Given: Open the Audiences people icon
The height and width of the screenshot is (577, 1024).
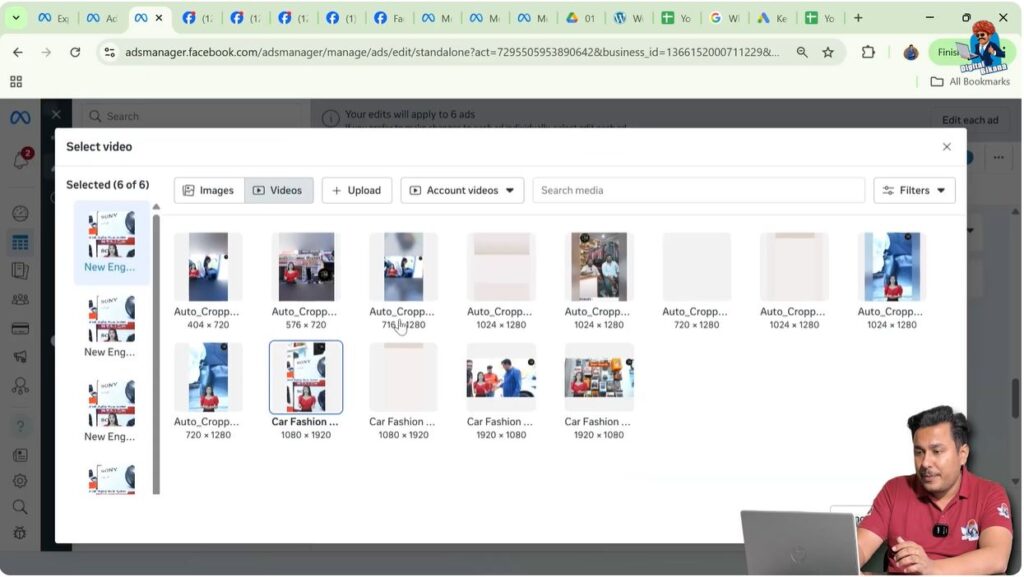Looking at the screenshot, I should 19,298.
